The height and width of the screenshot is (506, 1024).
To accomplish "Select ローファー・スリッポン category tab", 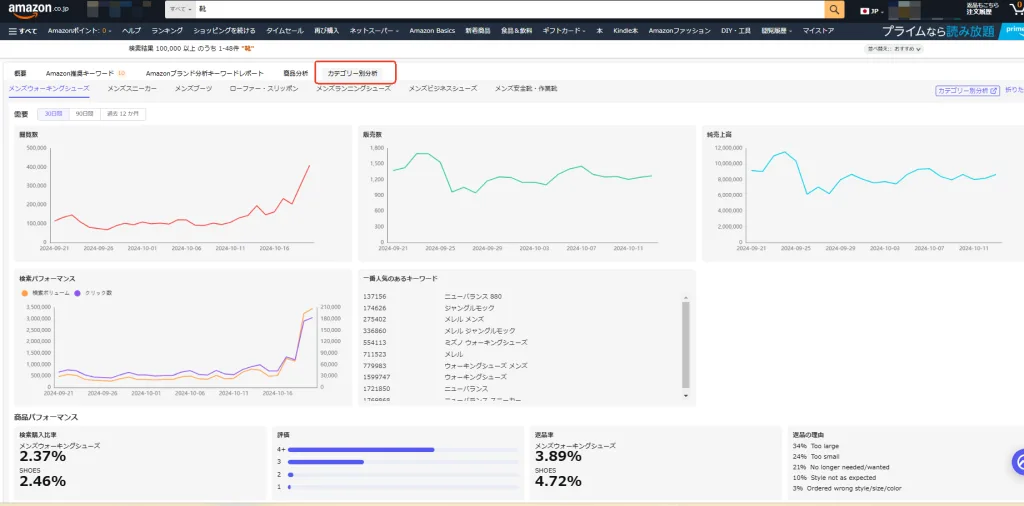I will 264,88.
